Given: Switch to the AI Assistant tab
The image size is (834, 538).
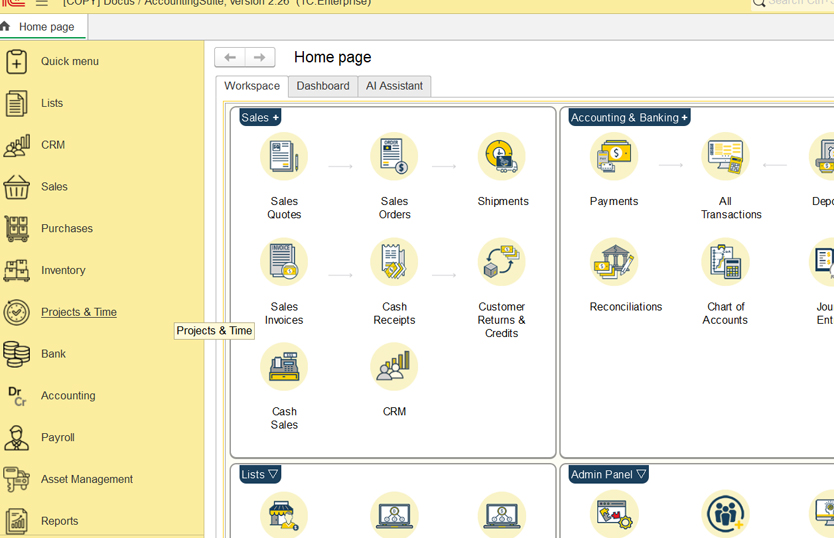Looking at the screenshot, I should click(394, 86).
